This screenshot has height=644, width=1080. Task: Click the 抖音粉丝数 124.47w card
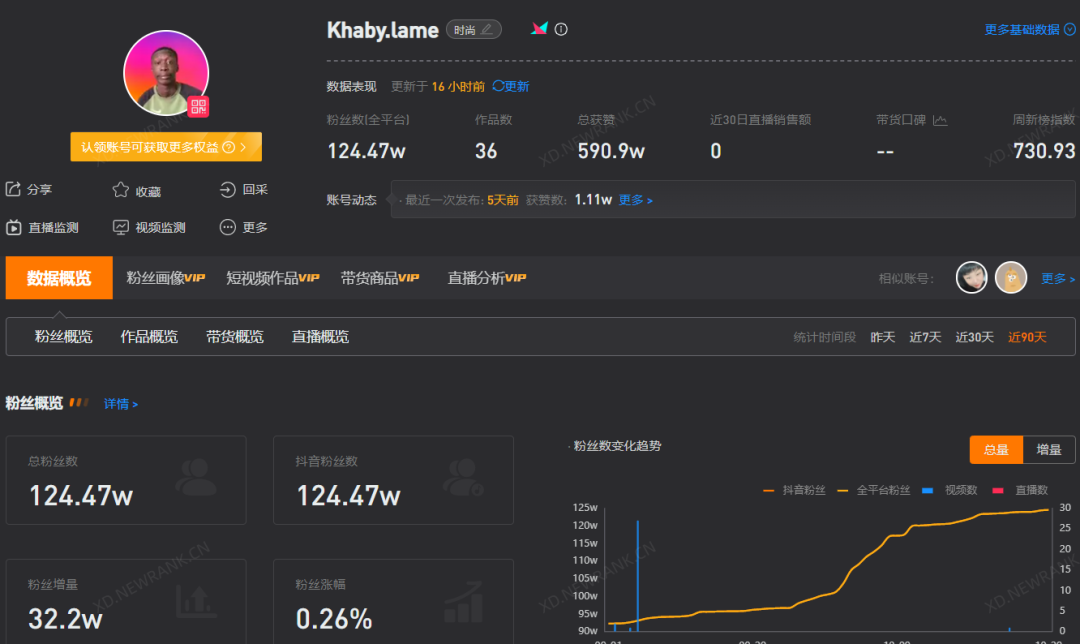393,480
